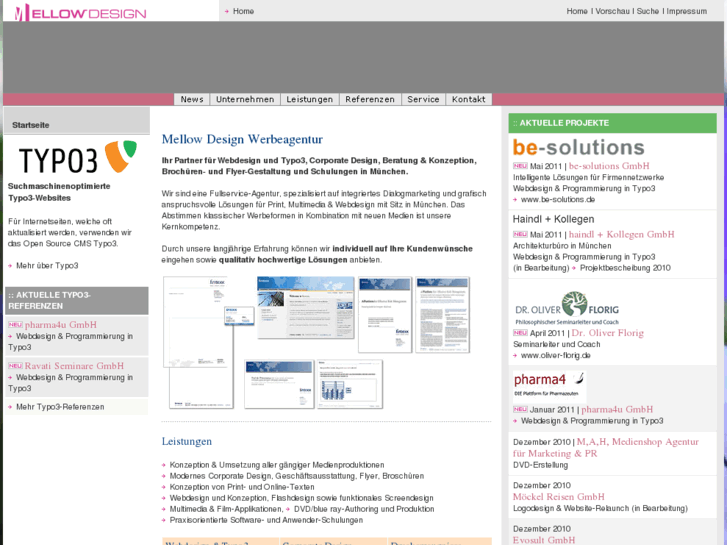Screen dimensions: 727x545
Task: Open pharma4u GmbH link under Januar 2011
Action: pos(617,410)
